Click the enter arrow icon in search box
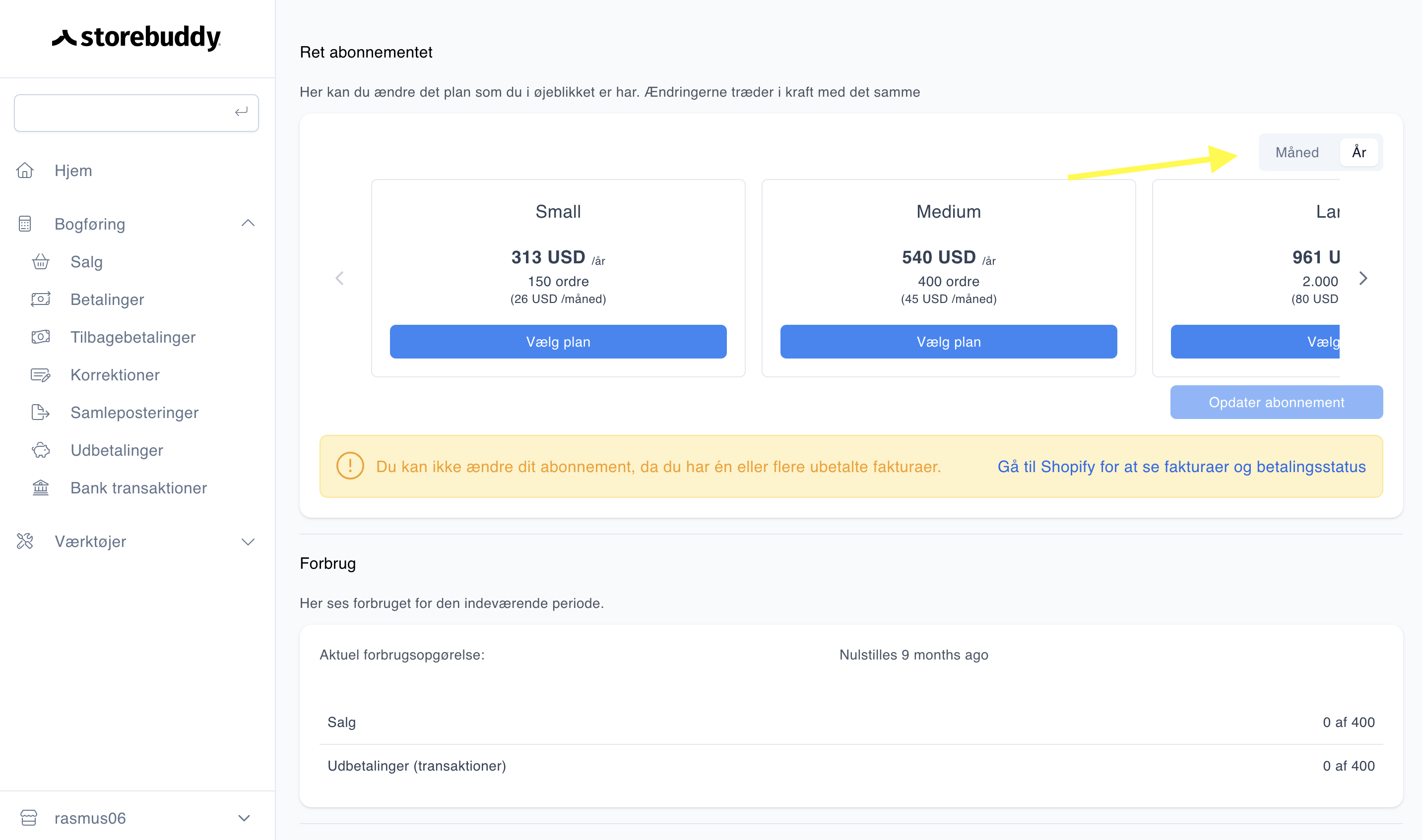The image size is (1422, 840). coord(241,112)
